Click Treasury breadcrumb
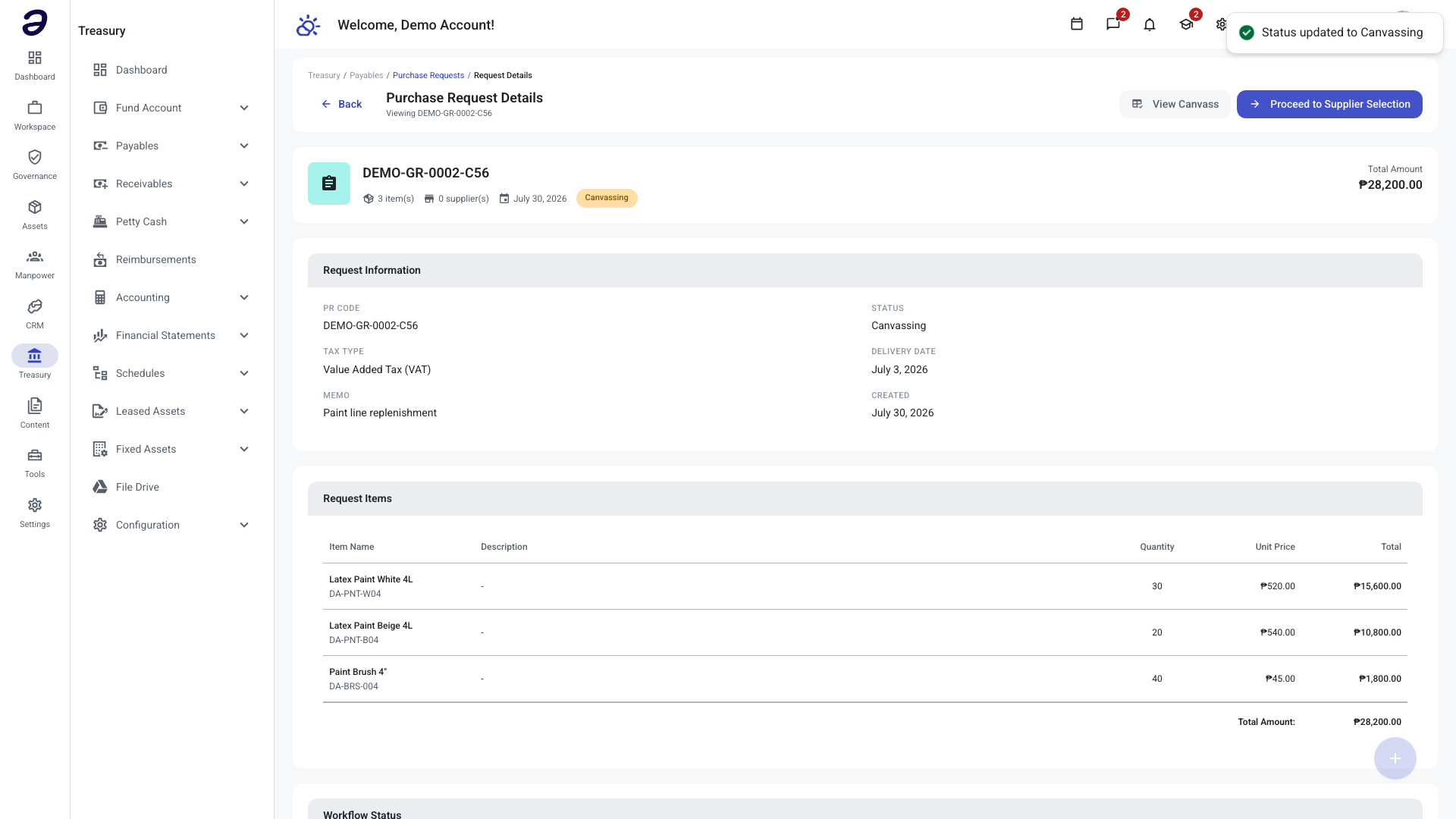The image size is (1456, 819). click(x=324, y=75)
